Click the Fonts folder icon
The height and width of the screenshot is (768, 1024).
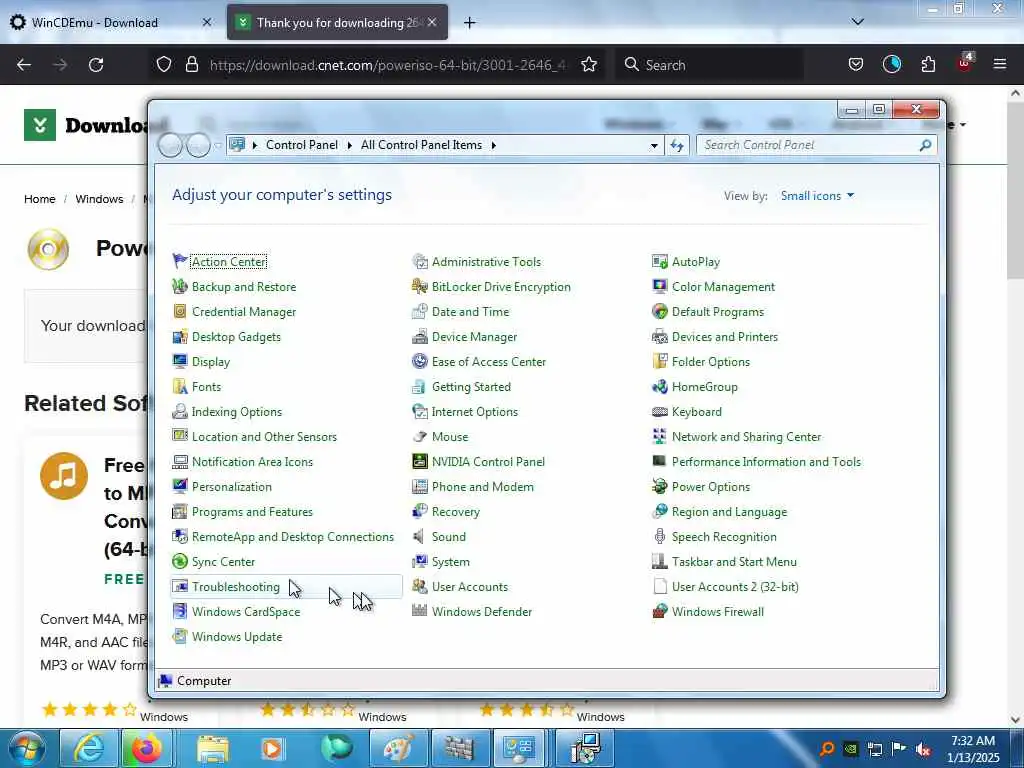coord(180,387)
